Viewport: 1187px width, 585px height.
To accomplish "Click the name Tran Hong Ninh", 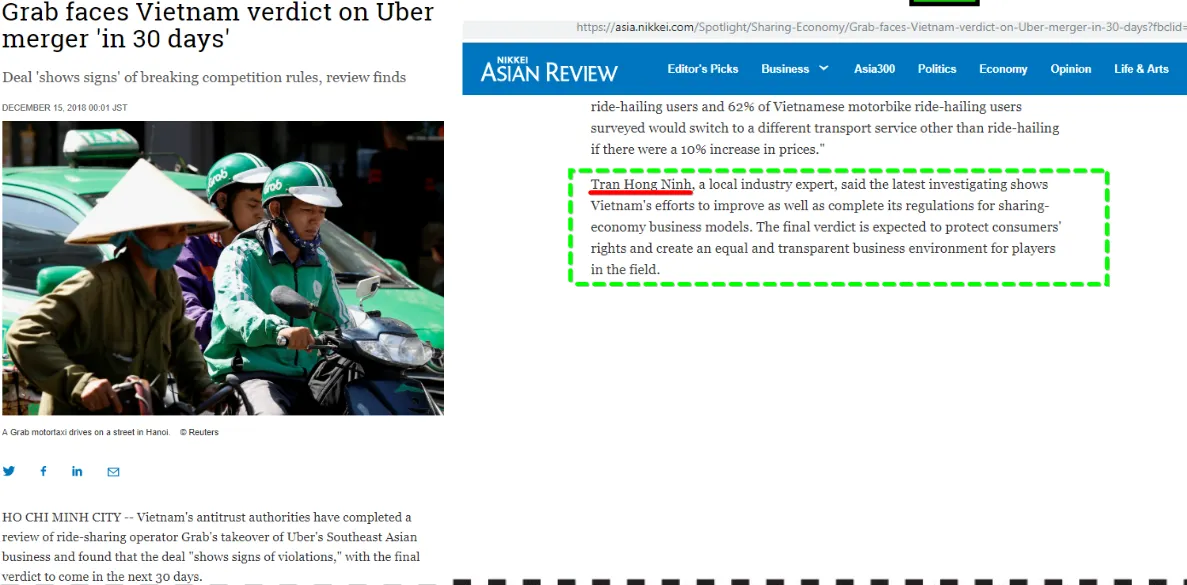I will coord(641,185).
